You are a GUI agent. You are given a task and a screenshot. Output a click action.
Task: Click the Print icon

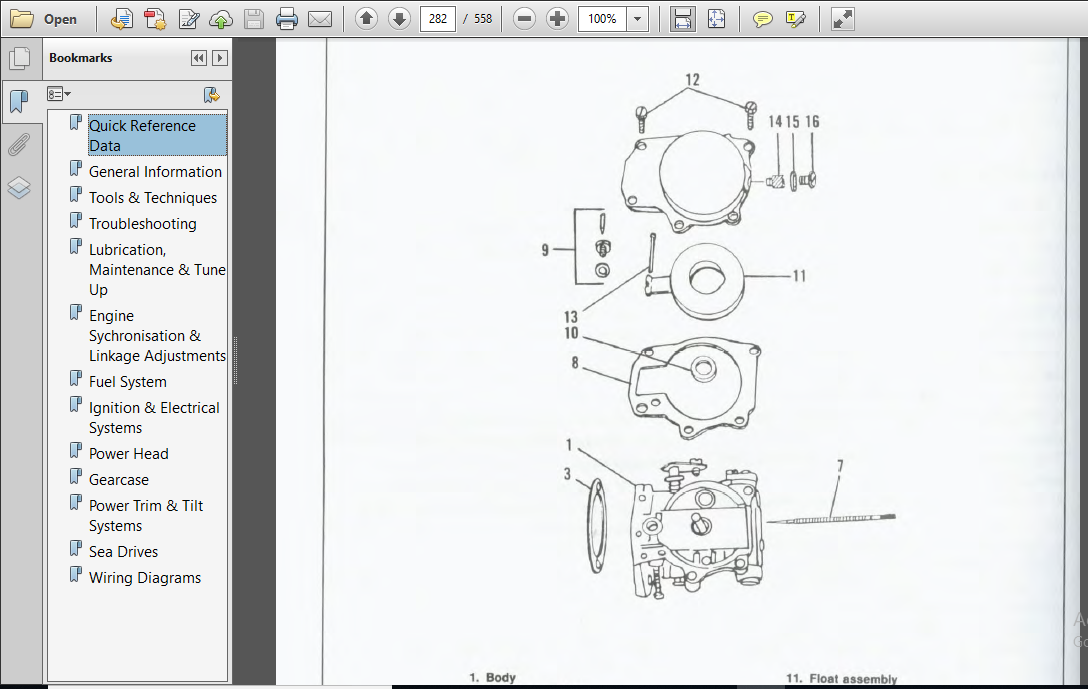pyautogui.click(x=287, y=19)
